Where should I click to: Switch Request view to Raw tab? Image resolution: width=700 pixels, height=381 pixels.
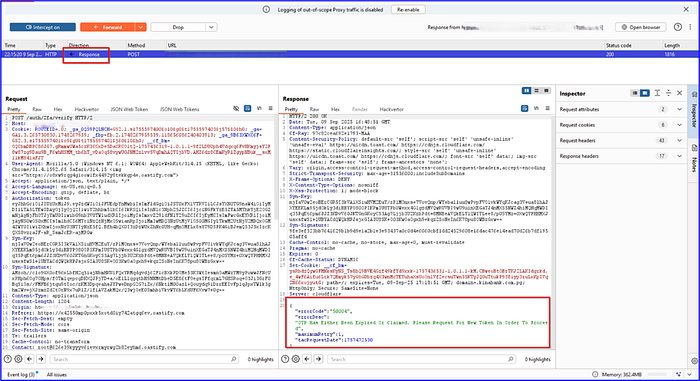pos(37,109)
